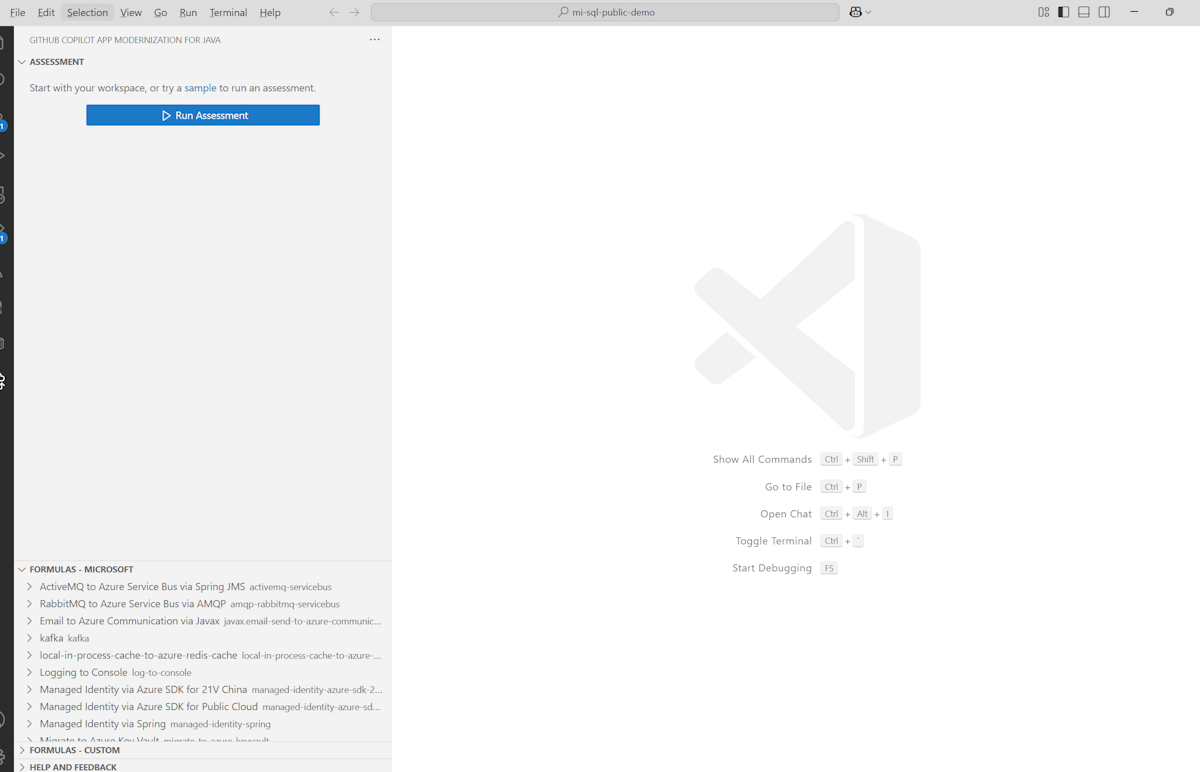The height and width of the screenshot is (772, 1200).
Task: Collapse the Assessment section
Action: 22,62
